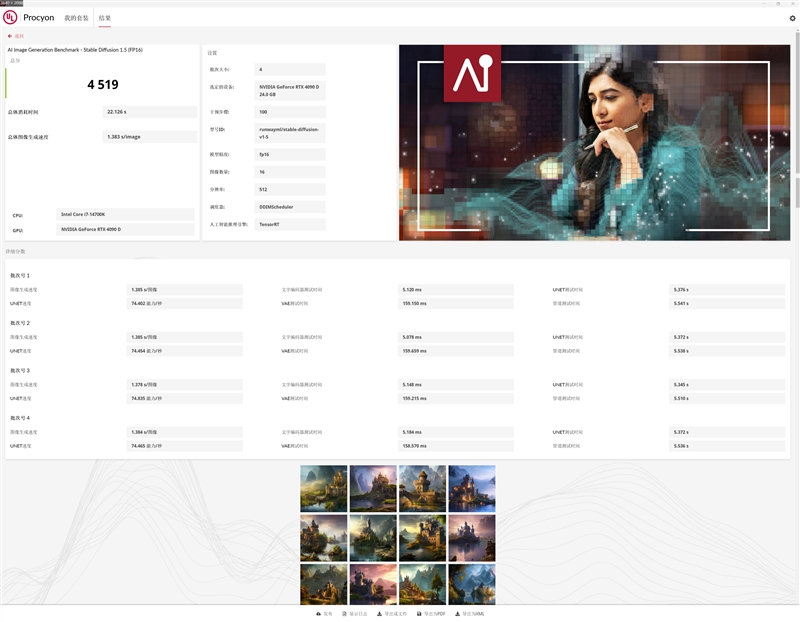Open second thumbnail in second row
The height and width of the screenshot is (622, 800).
point(373,538)
